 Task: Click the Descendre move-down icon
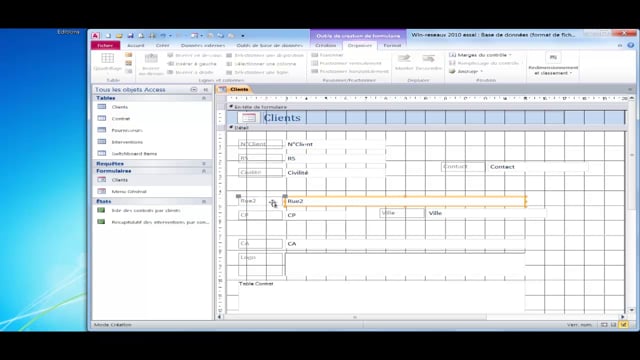pyautogui.click(x=429, y=58)
